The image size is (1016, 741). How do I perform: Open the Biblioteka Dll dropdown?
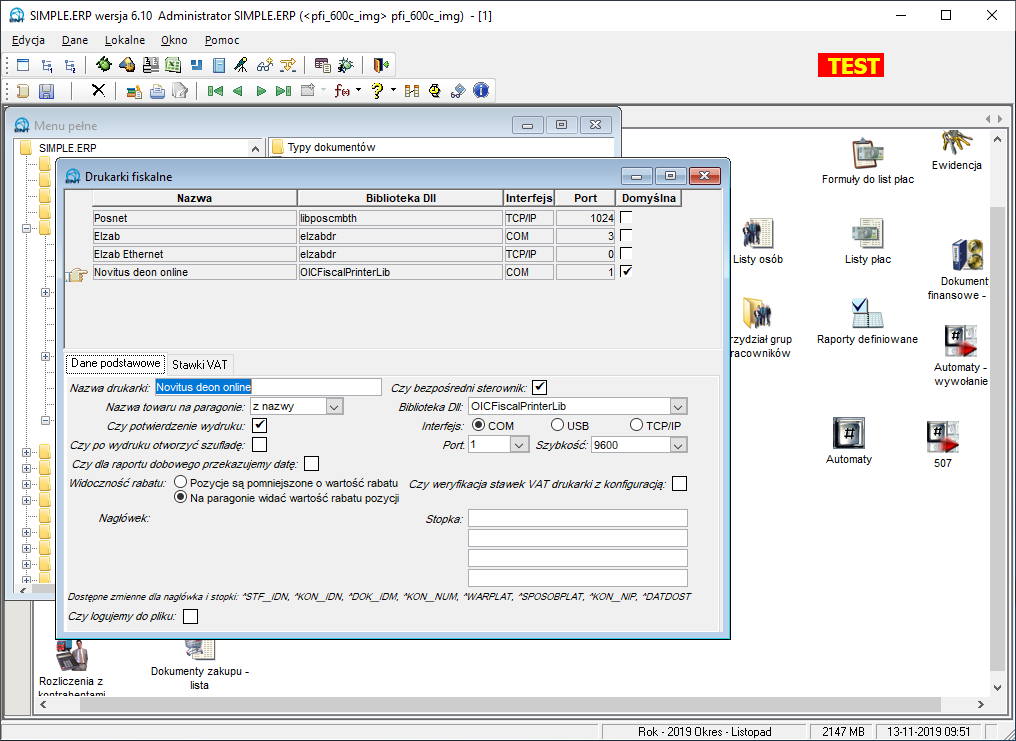pyautogui.click(x=678, y=407)
